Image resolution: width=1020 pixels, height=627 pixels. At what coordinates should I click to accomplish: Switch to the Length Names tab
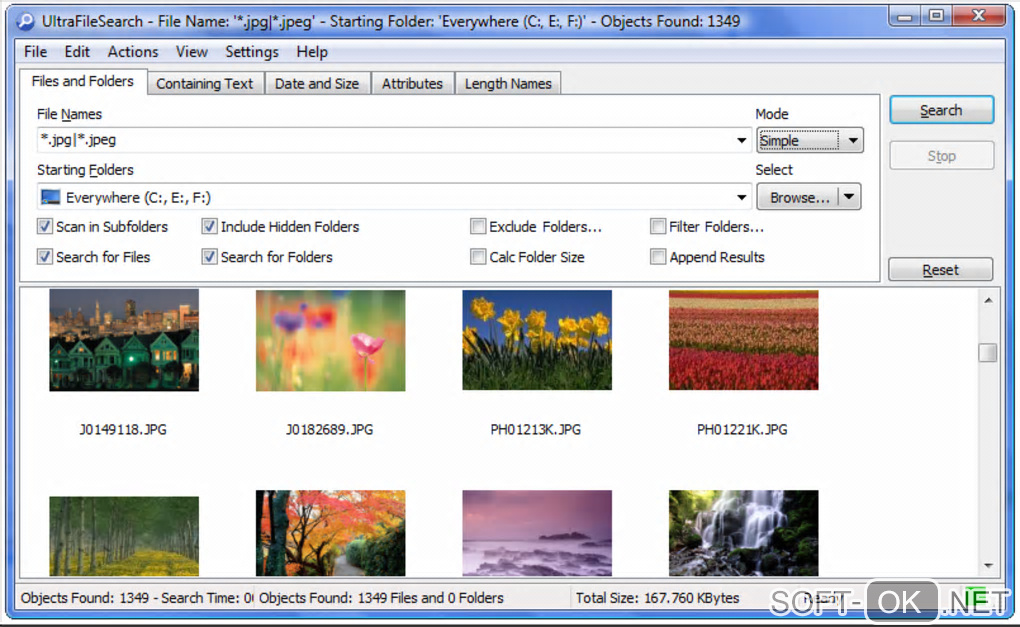(x=508, y=84)
